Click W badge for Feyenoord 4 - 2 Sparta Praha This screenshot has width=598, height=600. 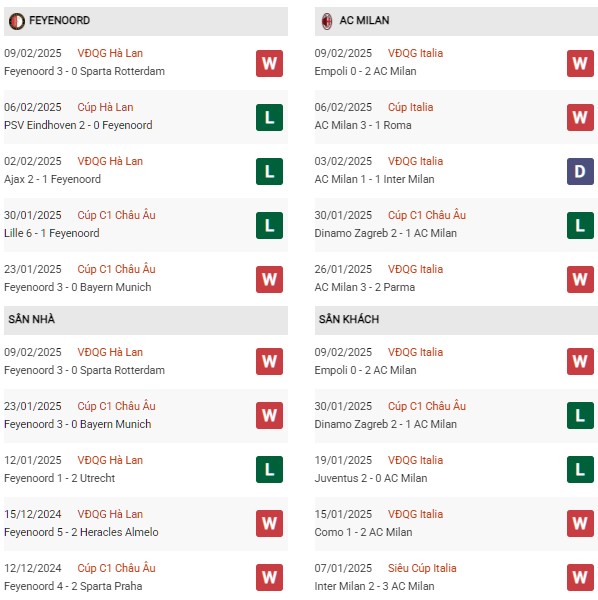point(269,577)
